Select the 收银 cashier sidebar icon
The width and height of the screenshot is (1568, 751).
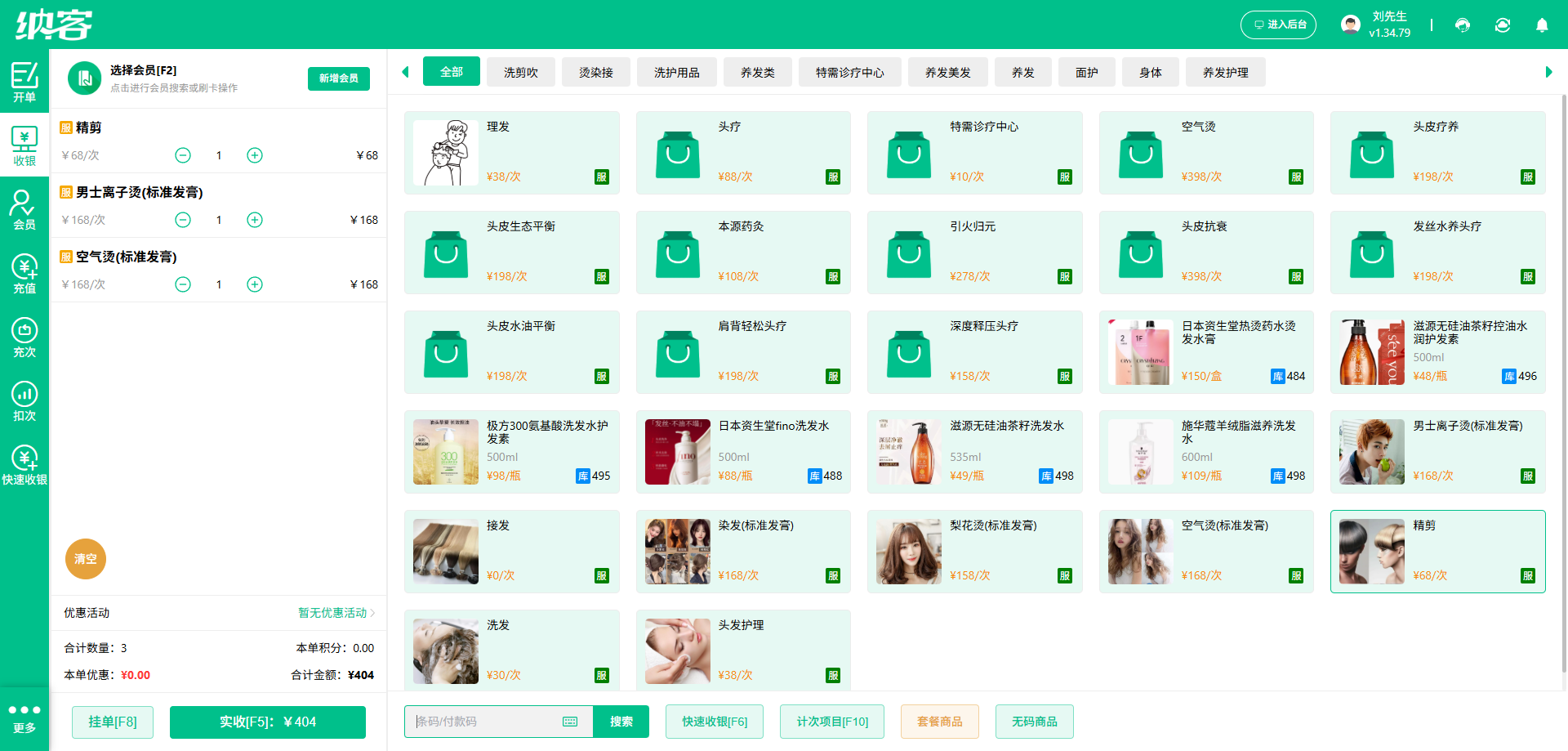tap(24, 145)
